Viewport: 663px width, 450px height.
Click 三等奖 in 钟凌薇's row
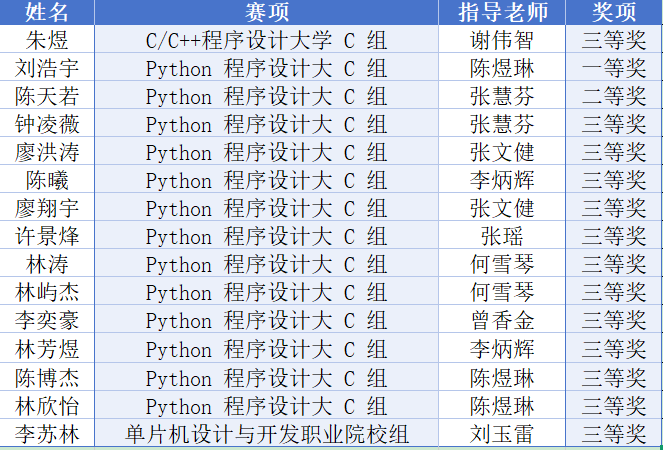pyautogui.click(x=614, y=123)
